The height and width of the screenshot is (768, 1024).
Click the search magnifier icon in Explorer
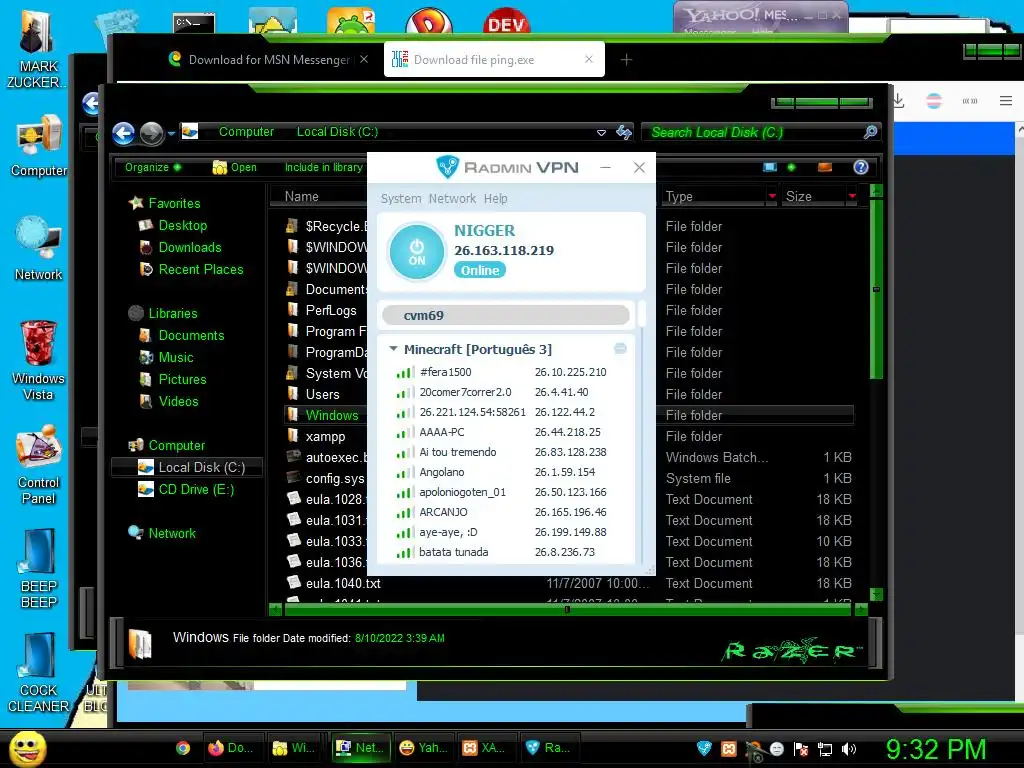[x=871, y=133]
